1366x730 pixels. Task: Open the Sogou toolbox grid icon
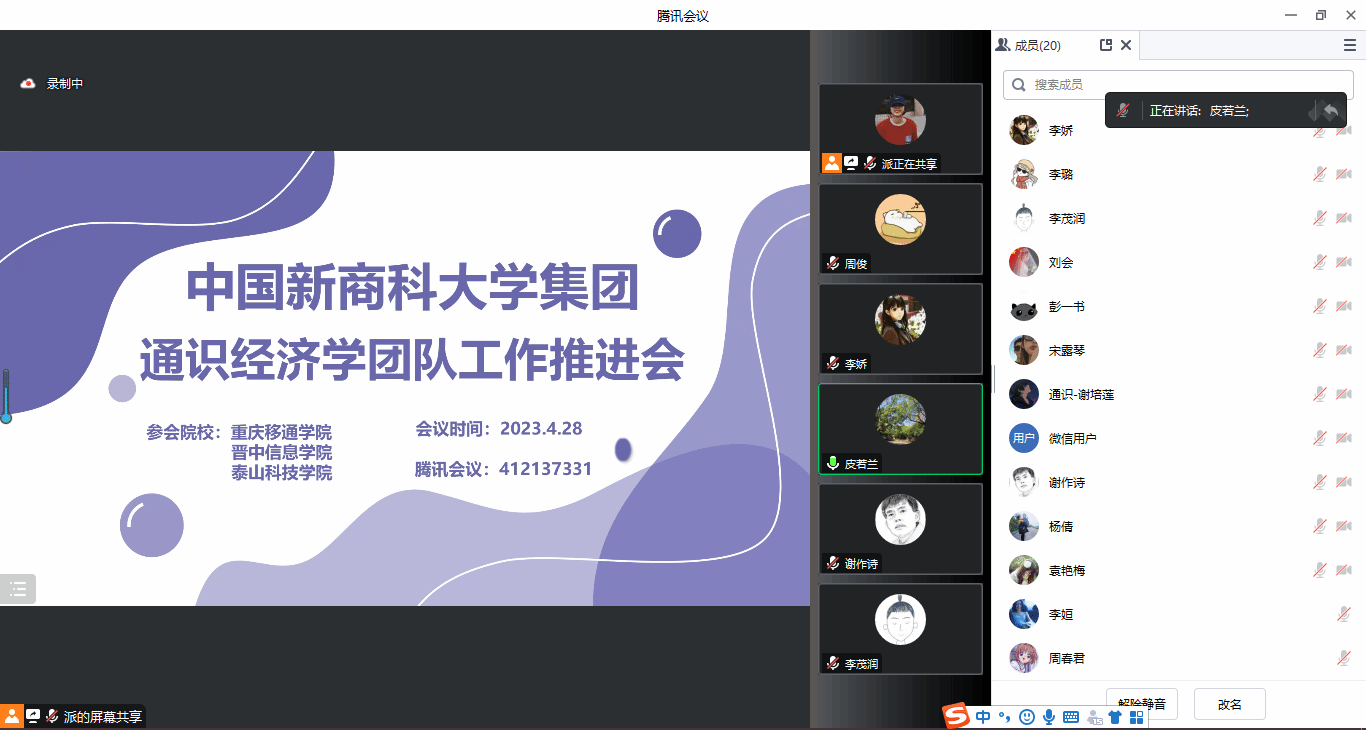pos(1136,717)
